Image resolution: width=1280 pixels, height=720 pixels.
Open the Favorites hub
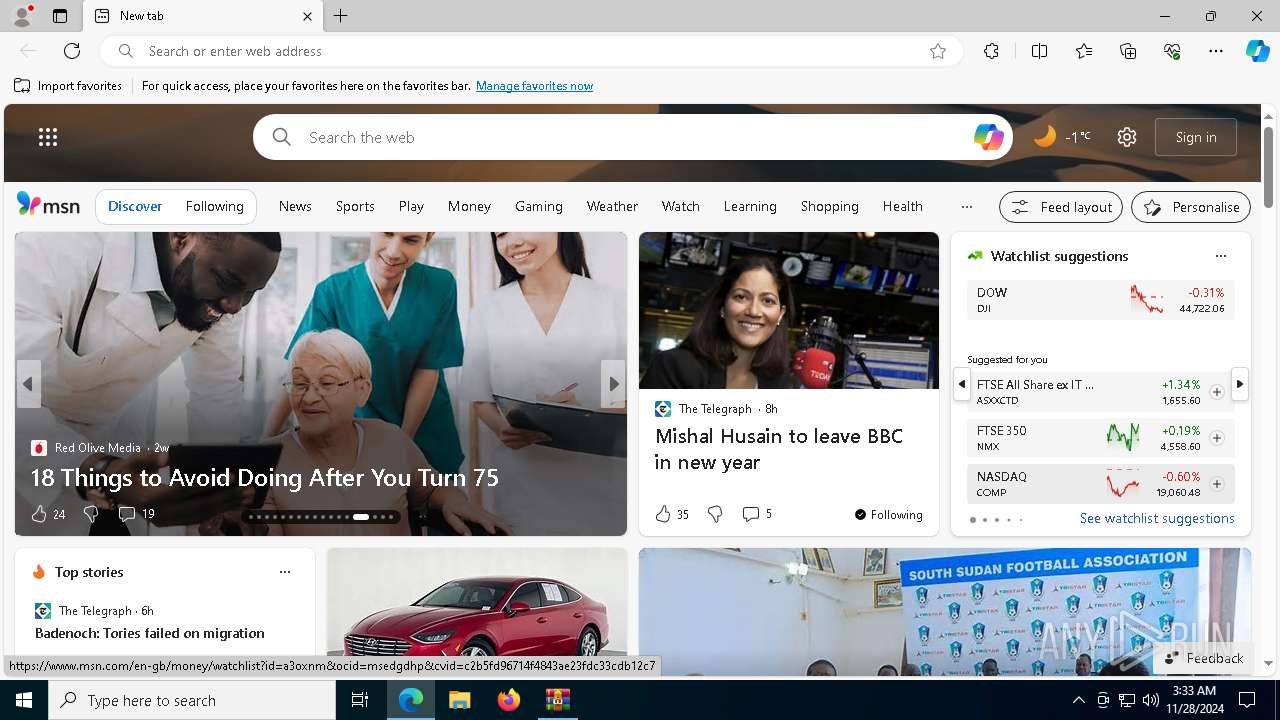[x=1084, y=51]
